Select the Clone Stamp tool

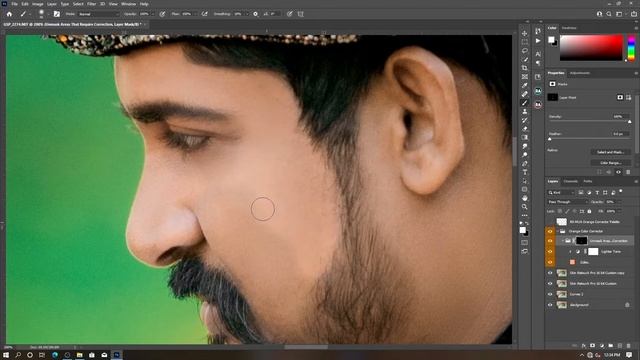coord(524,111)
